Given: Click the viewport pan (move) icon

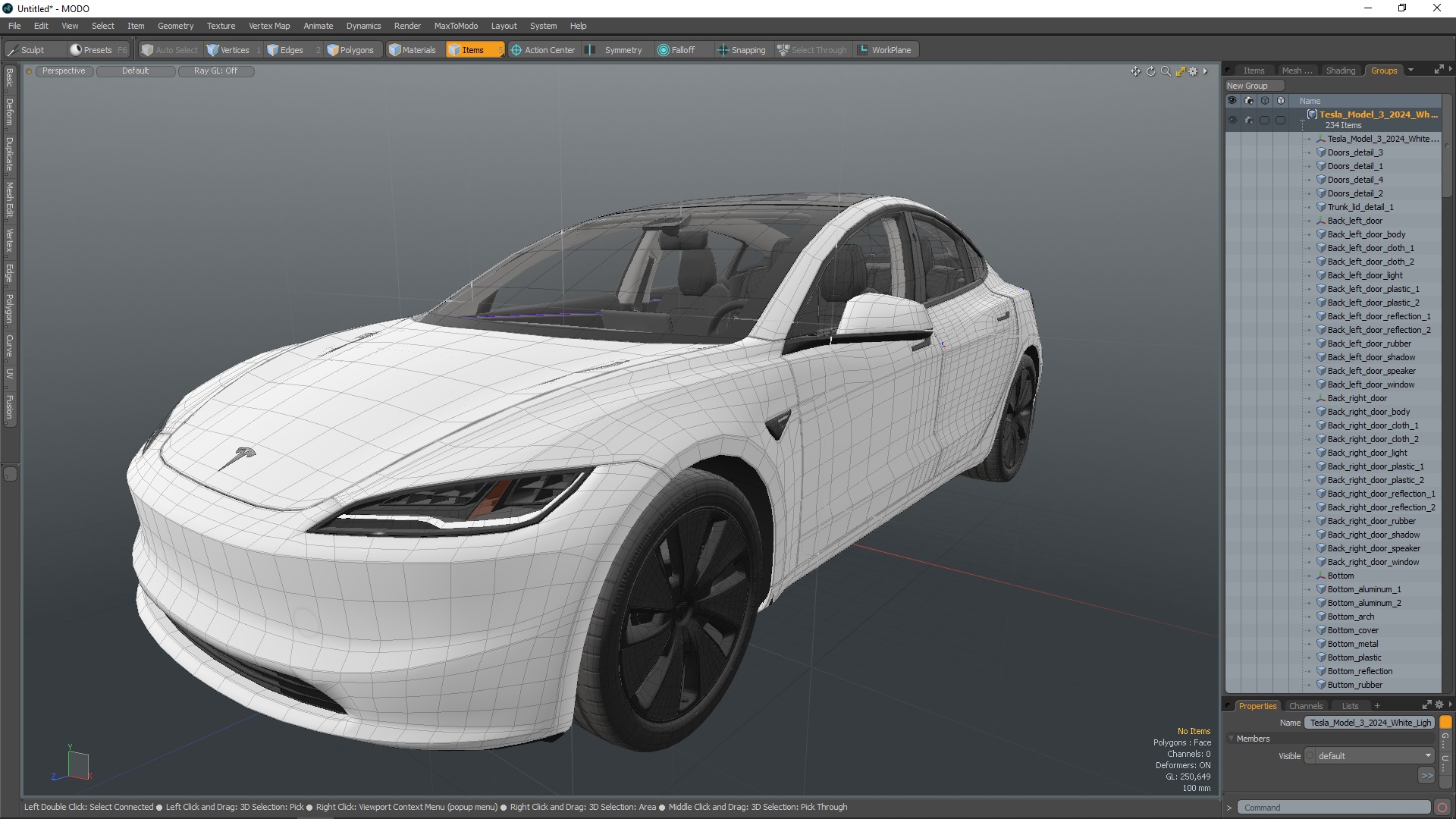Looking at the screenshot, I should click(x=1135, y=71).
